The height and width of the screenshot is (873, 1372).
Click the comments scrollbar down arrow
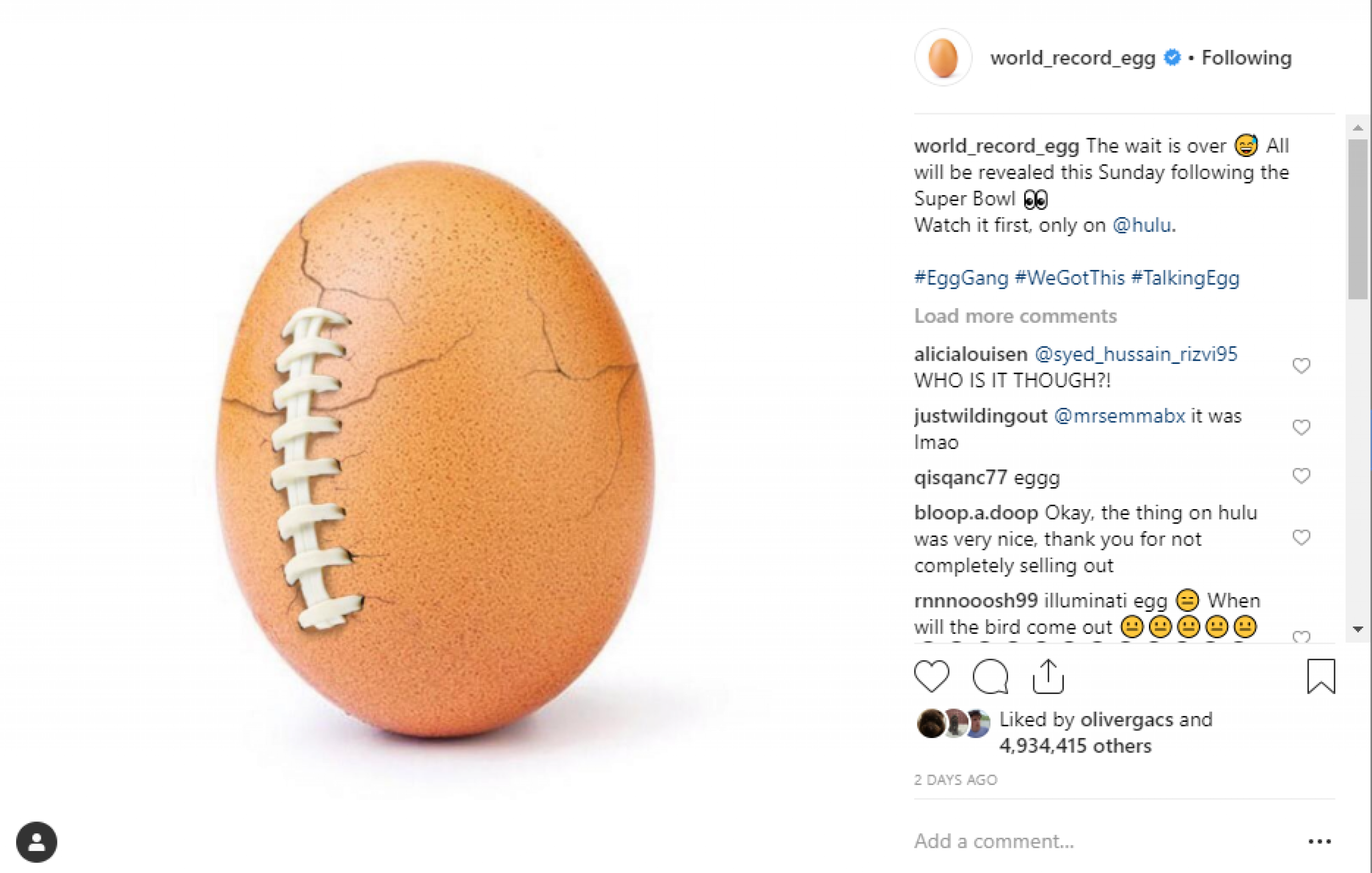[x=1358, y=629]
